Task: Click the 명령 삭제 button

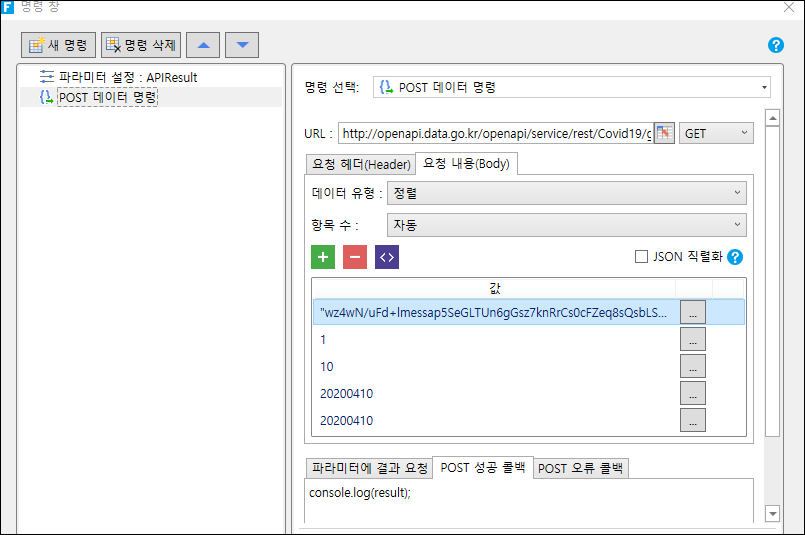Action: 141,45
